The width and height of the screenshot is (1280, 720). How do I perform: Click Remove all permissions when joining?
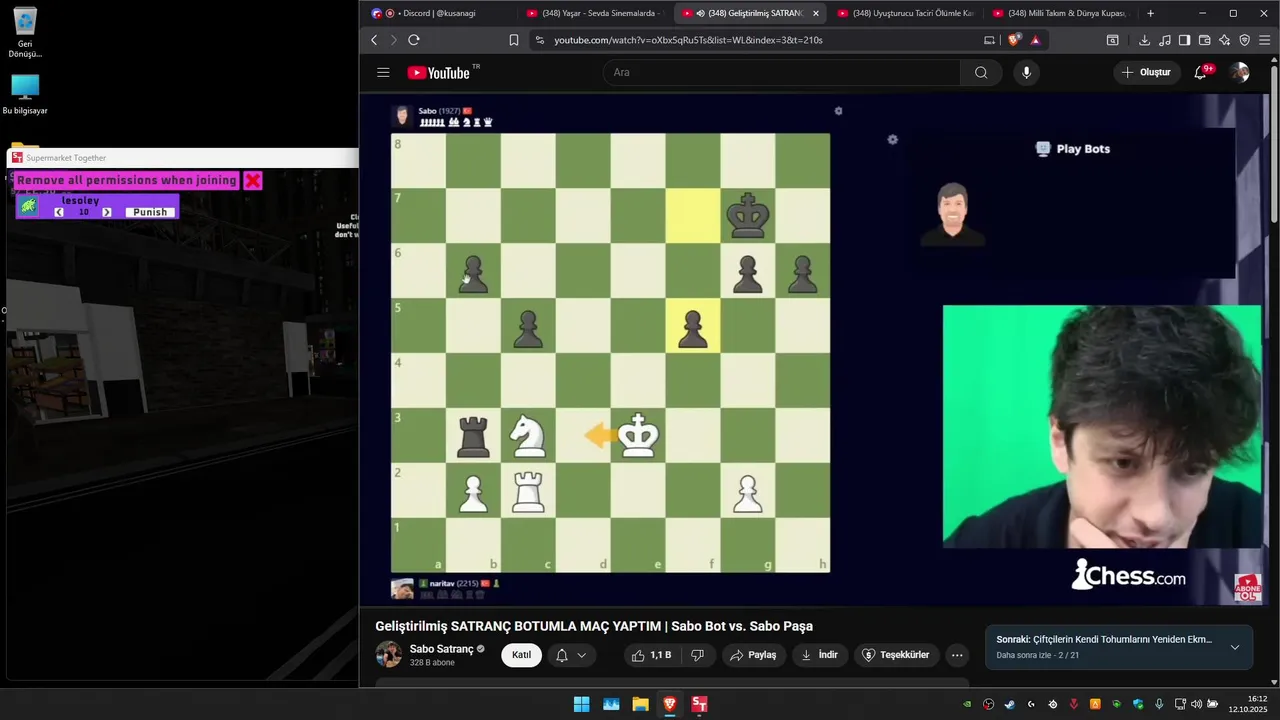127,180
